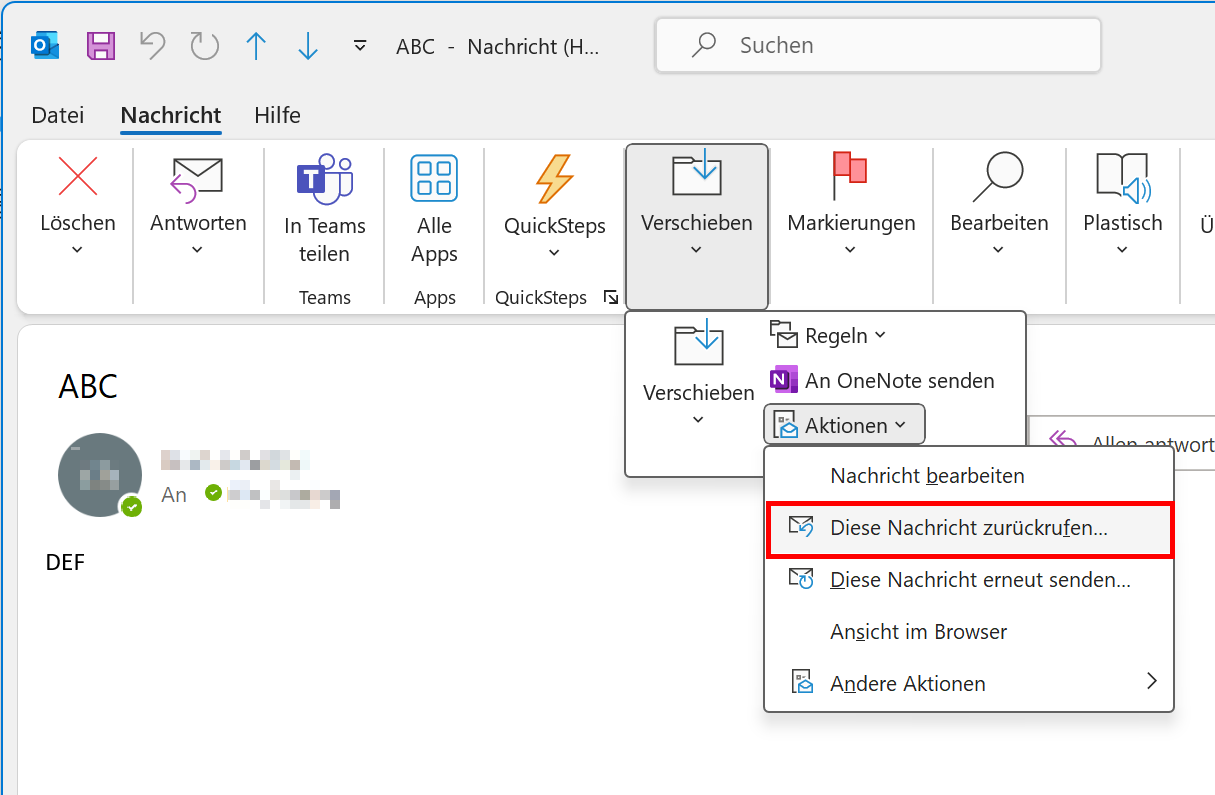The width and height of the screenshot is (1215, 795).
Task: Click the Save disk icon in title bar
Action: [101, 46]
